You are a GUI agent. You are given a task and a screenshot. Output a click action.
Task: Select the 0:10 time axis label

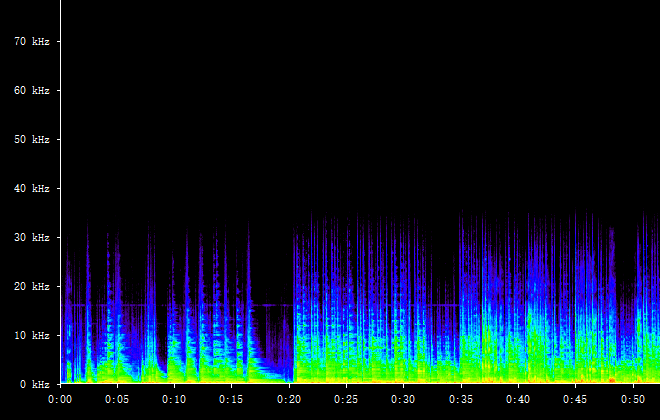point(174,399)
